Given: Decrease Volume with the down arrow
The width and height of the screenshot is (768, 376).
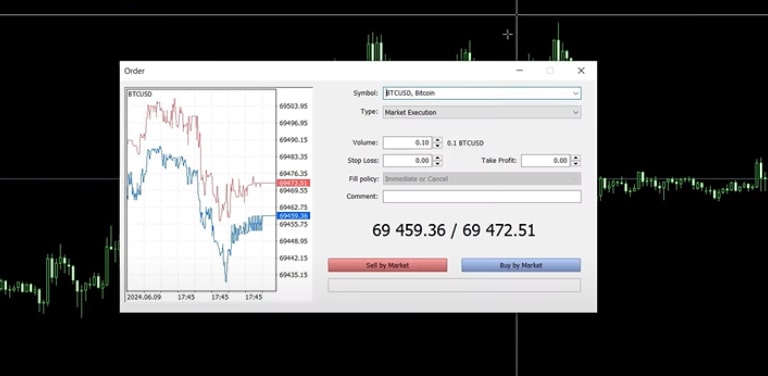Looking at the screenshot, I should tap(438, 146).
